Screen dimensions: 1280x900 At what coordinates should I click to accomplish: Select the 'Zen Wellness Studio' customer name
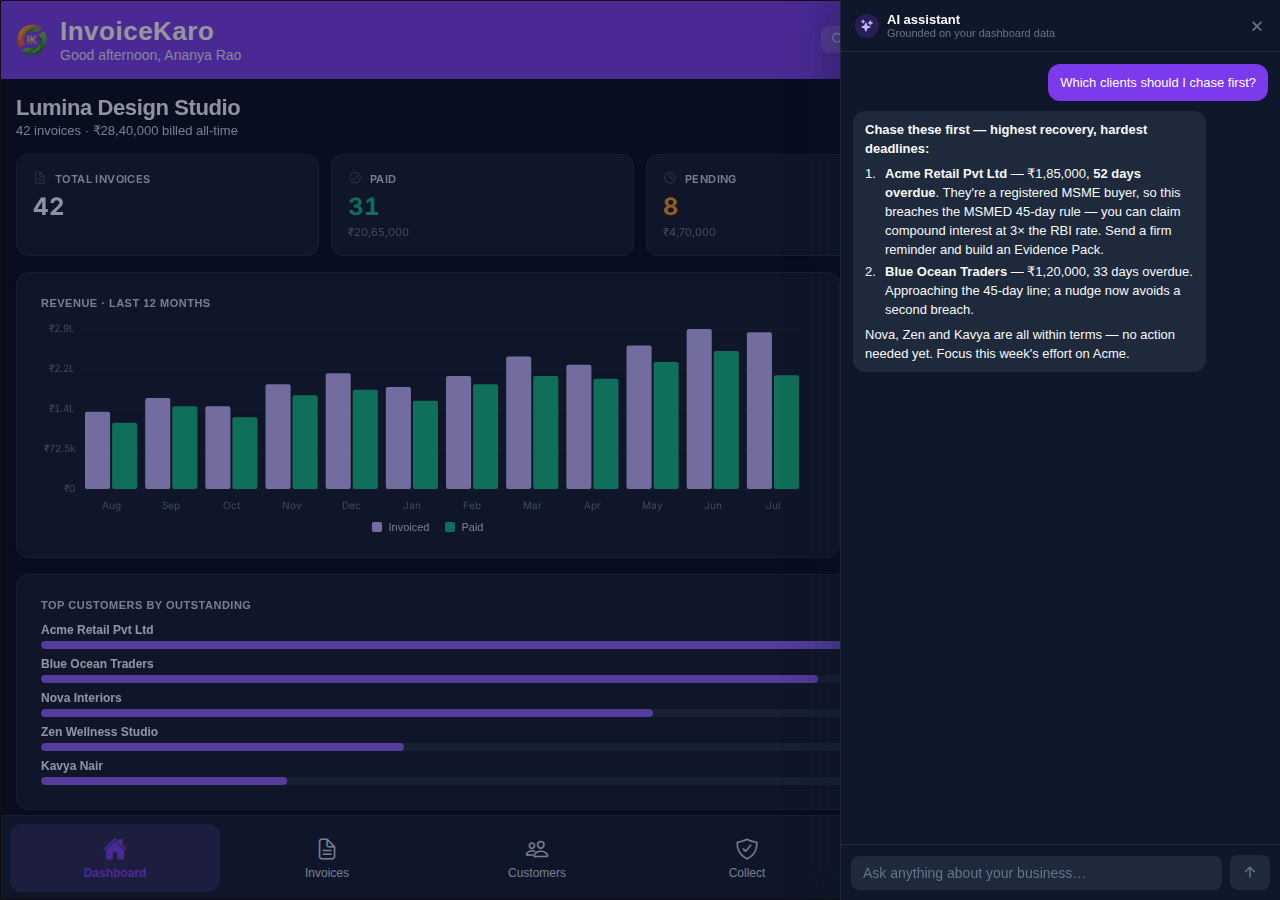pos(99,732)
